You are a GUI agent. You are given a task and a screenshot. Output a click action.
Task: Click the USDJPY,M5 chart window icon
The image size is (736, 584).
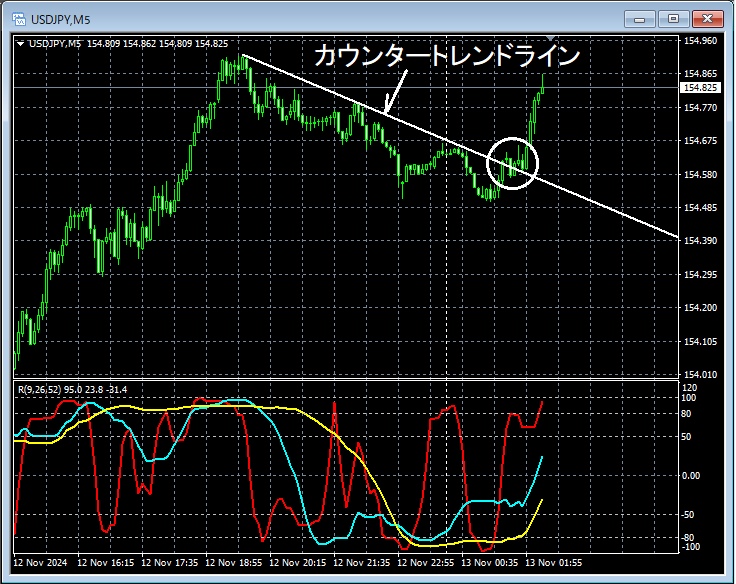pyautogui.click(x=19, y=19)
